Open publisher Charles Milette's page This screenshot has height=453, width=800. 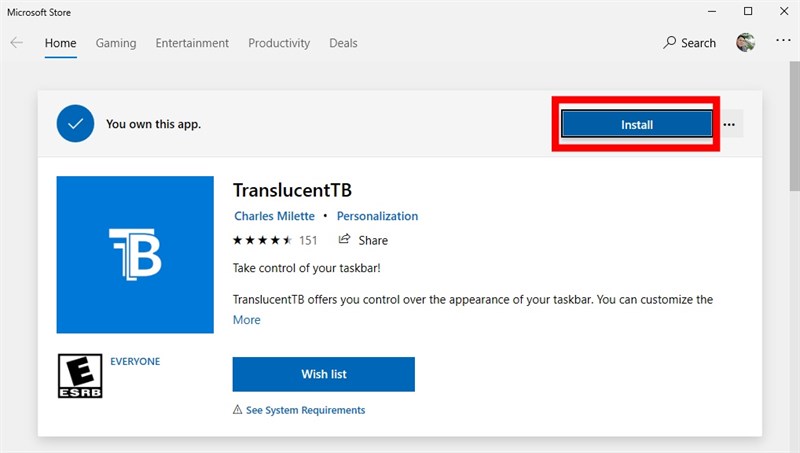coord(274,216)
